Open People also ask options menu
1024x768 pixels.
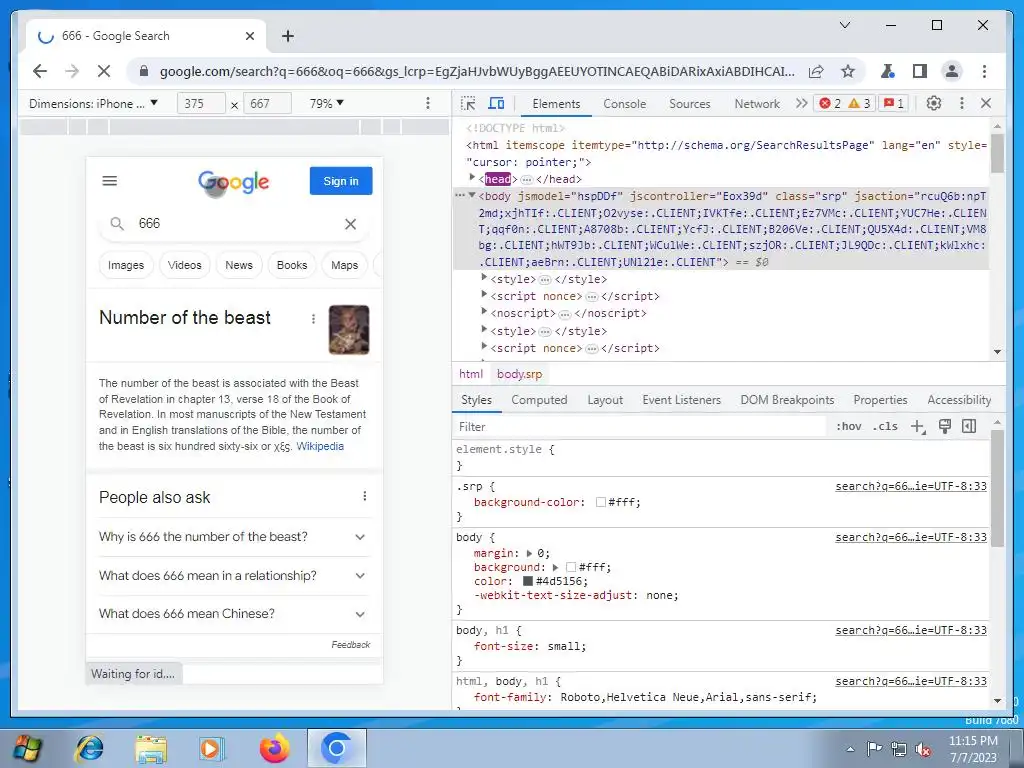364,496
